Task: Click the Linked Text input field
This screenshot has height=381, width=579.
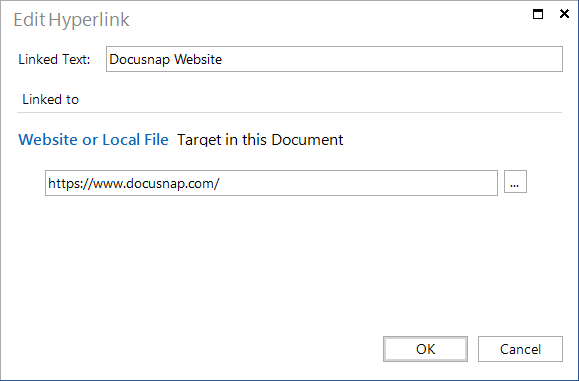Action: (334, 59)
